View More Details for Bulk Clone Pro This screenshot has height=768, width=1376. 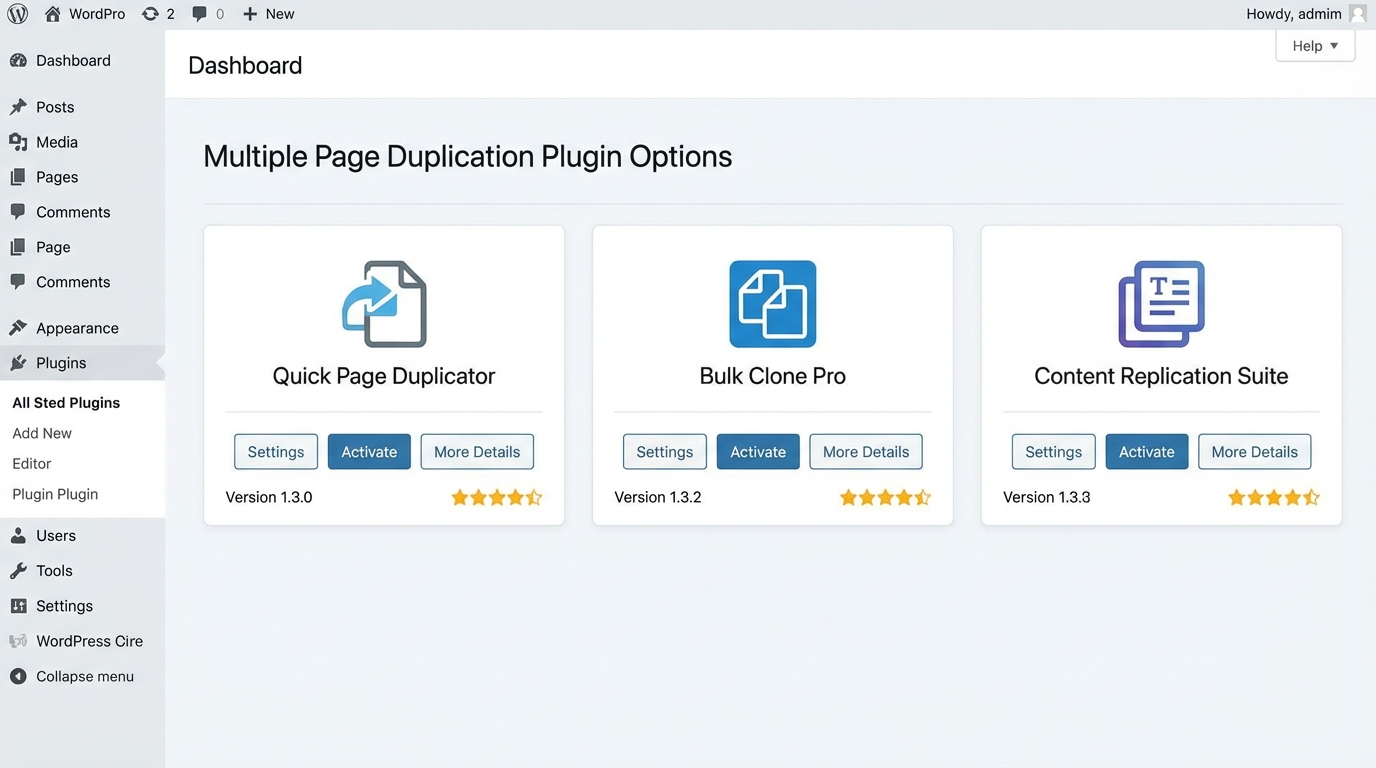865,451
